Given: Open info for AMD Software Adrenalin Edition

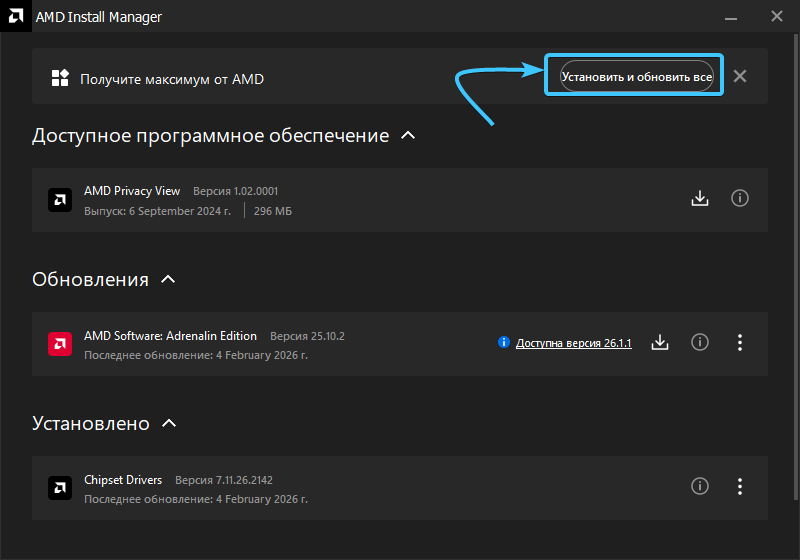Looking at the screenshot, I should tap(700, 343).
